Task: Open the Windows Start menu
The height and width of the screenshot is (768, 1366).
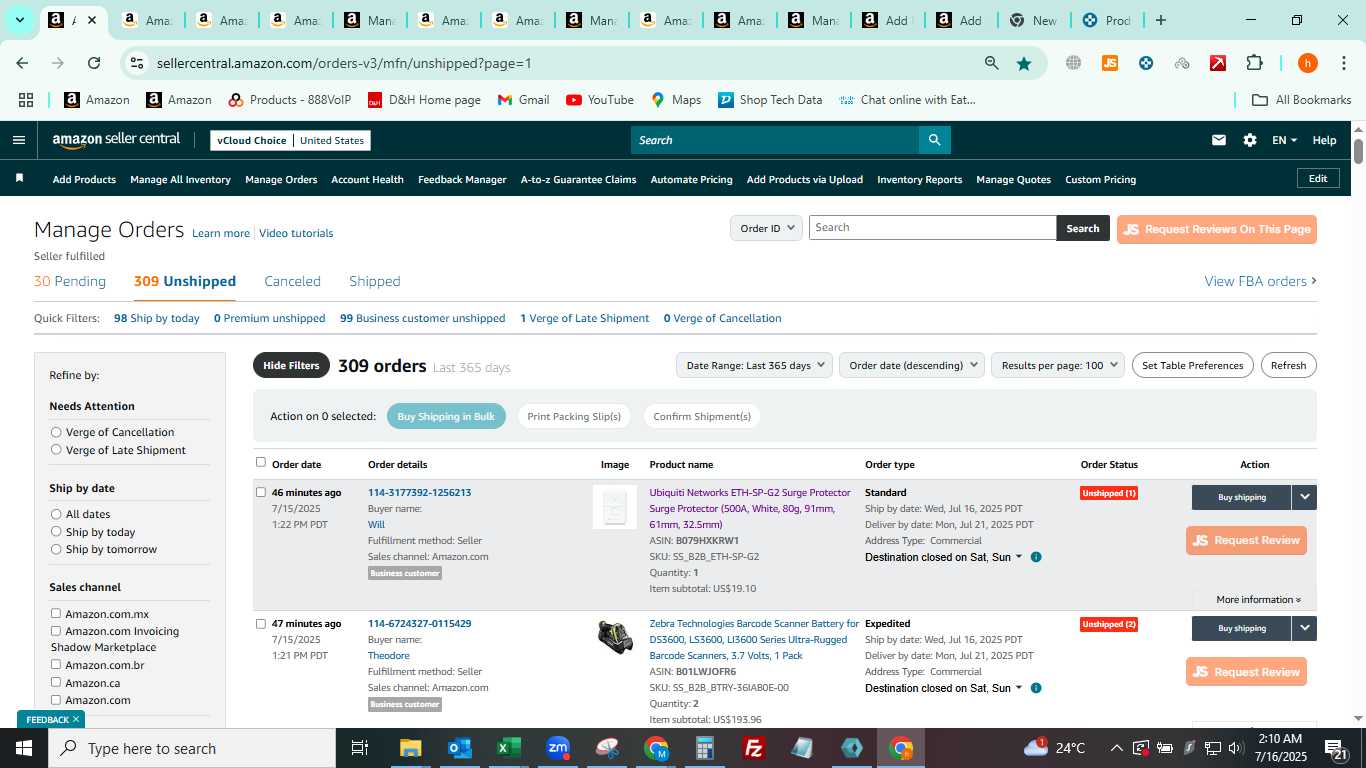Action: click(24, 748)
